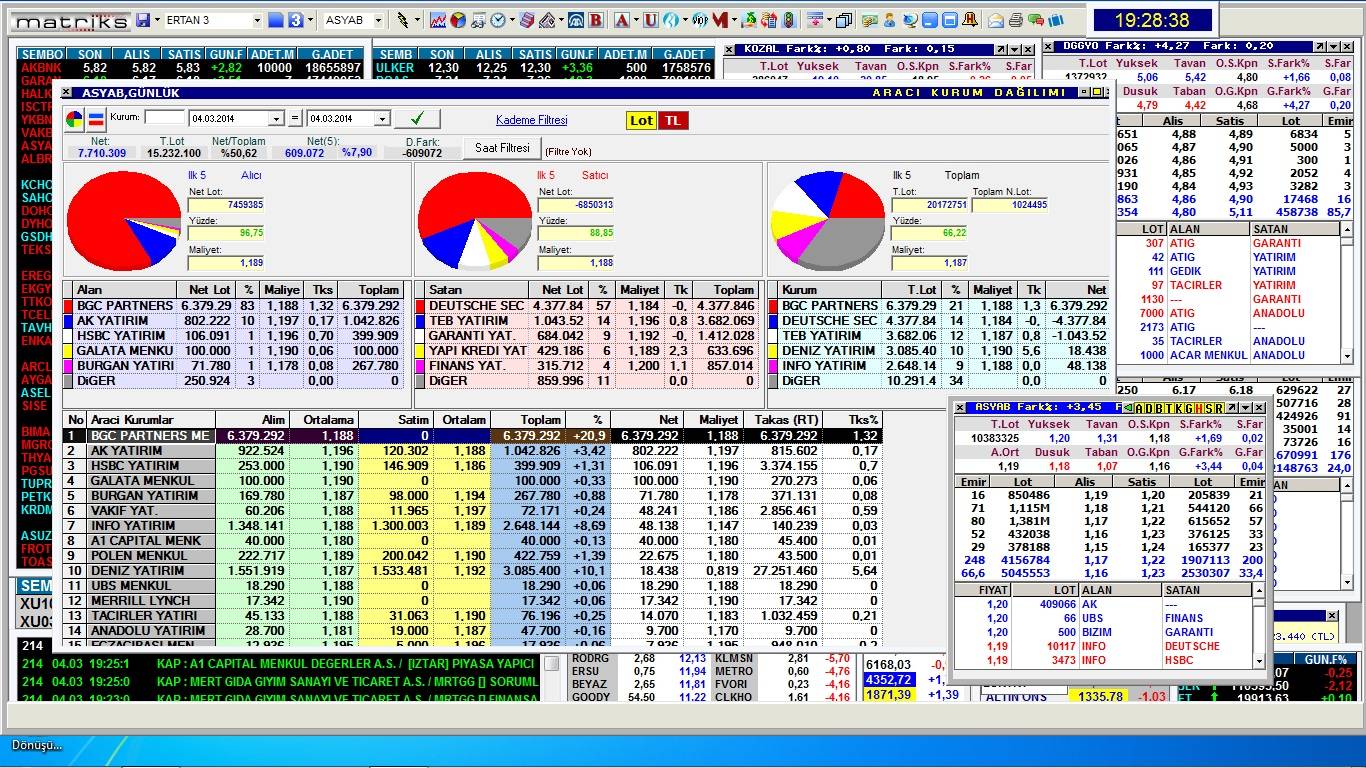Click the blue floppy disk save icon
Screen dimensions: 1366x768
coord(143,20)
